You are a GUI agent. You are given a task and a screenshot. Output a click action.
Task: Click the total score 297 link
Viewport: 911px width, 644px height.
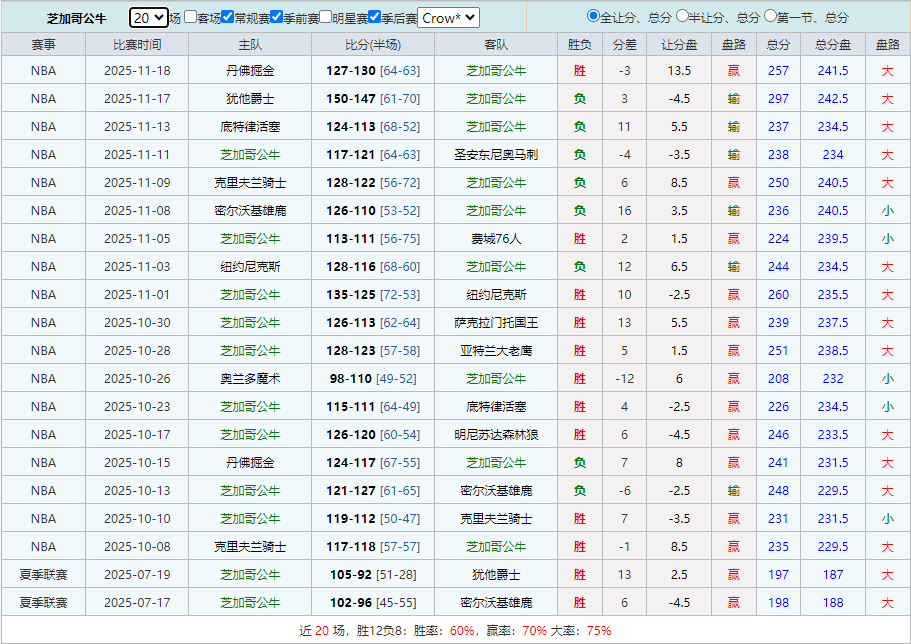(778, 99)
